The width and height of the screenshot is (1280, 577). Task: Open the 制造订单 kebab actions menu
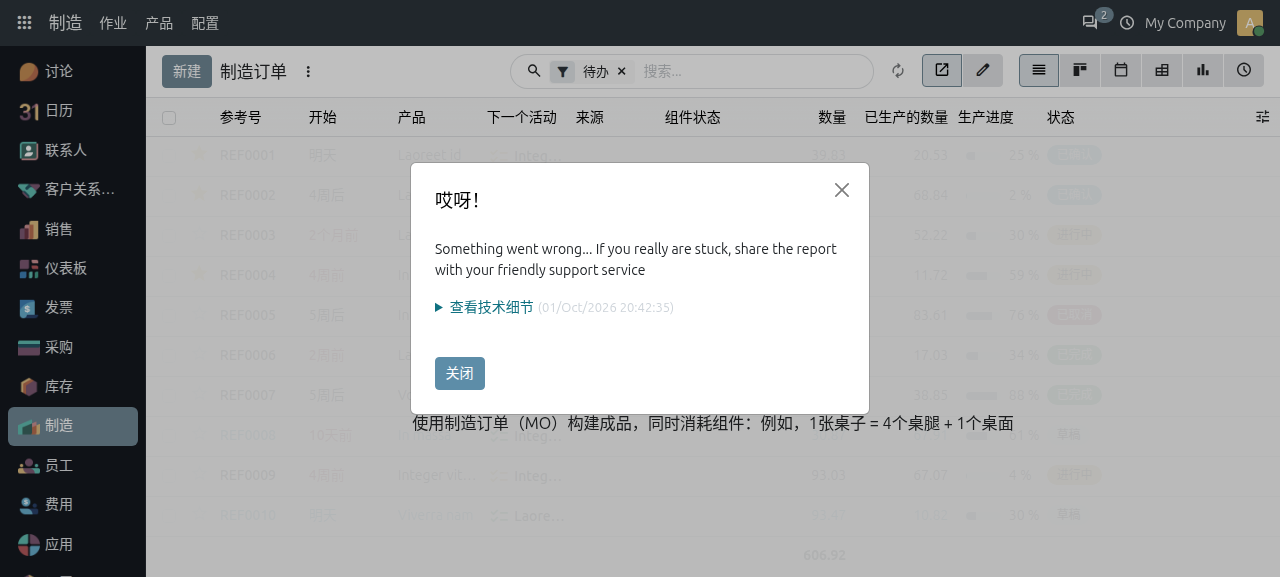tap(308, 72)
